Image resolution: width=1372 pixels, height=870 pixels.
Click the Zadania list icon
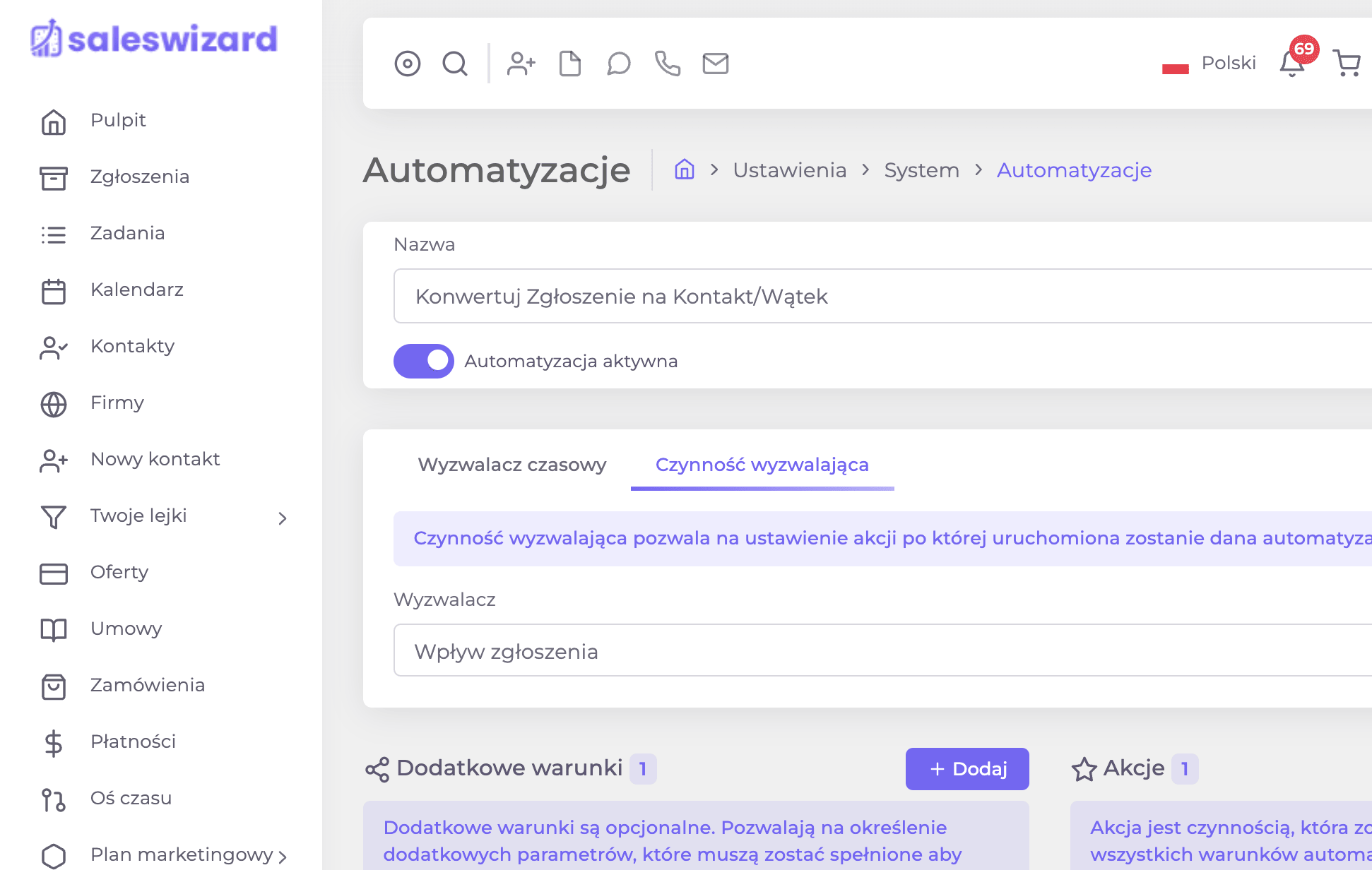54,234
